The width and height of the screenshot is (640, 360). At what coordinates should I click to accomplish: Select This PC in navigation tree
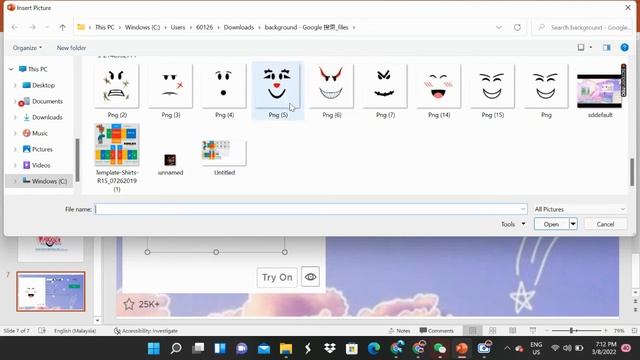pos(38,69)
